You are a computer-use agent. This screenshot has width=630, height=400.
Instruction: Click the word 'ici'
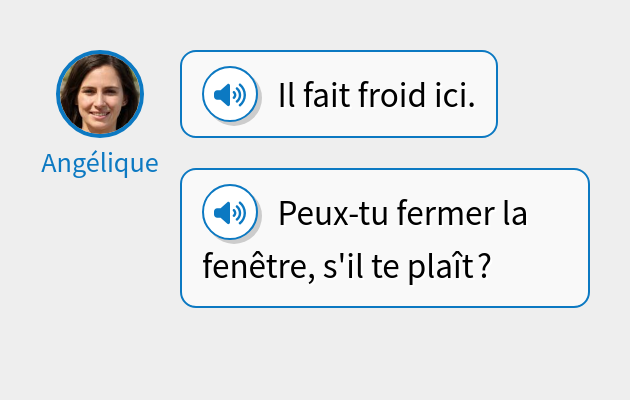[453, 96]
